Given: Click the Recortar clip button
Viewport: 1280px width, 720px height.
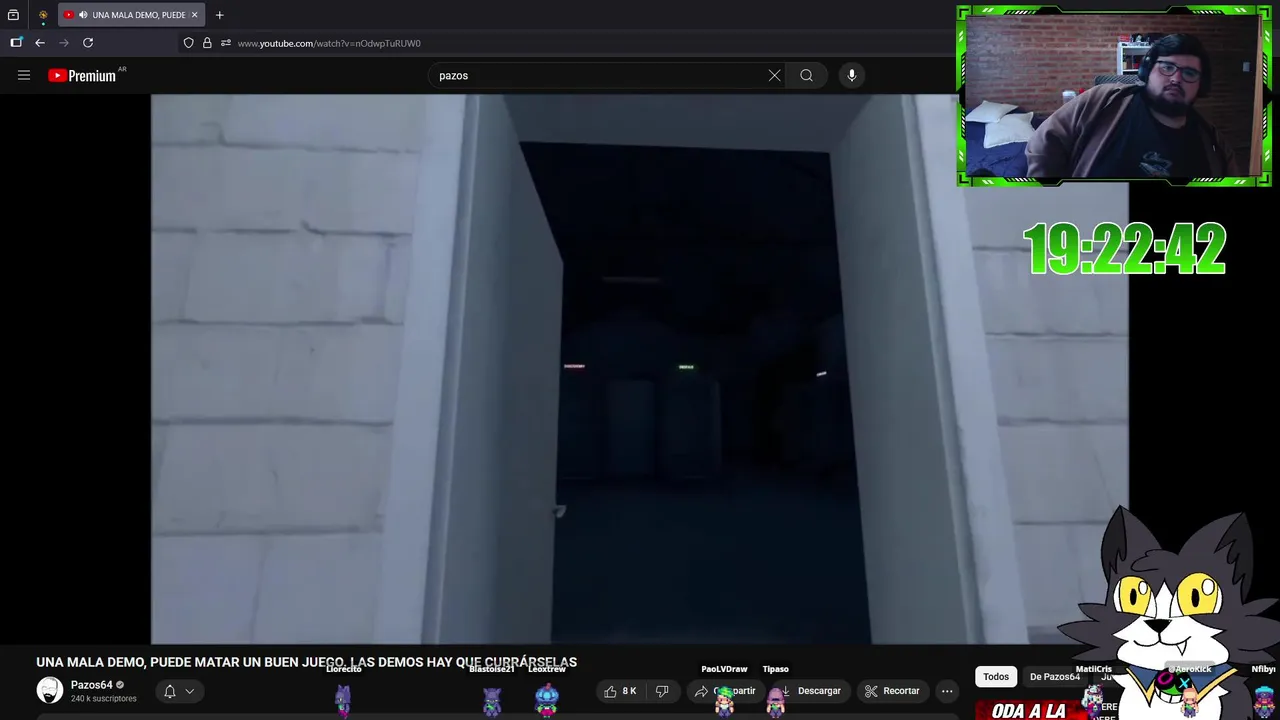Looking at the screenshot, I should (892, 691).
